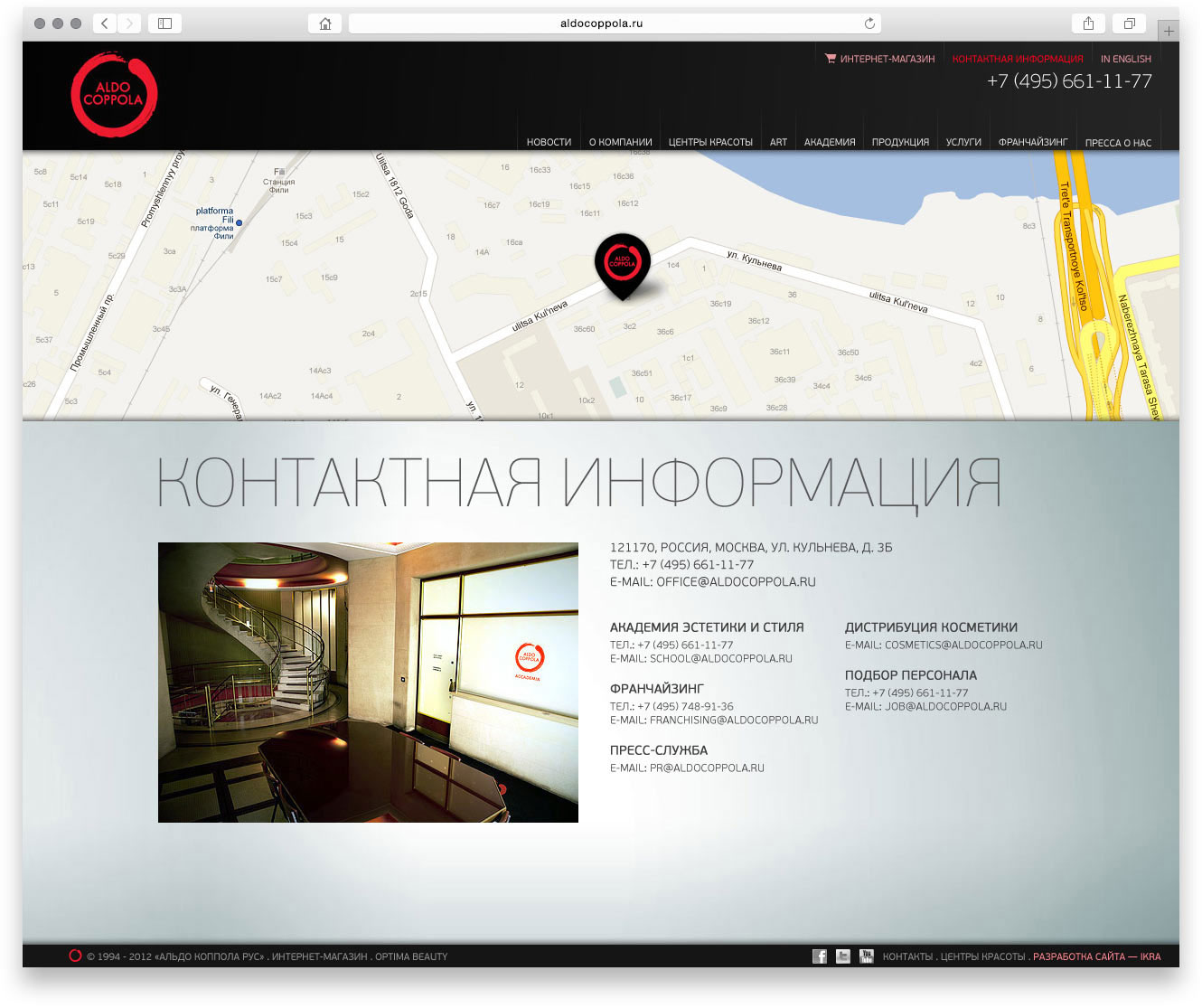Open the footer Интернет-магазин link
This screenshot has height=1008, width=1202.
[x=320, y=956]
